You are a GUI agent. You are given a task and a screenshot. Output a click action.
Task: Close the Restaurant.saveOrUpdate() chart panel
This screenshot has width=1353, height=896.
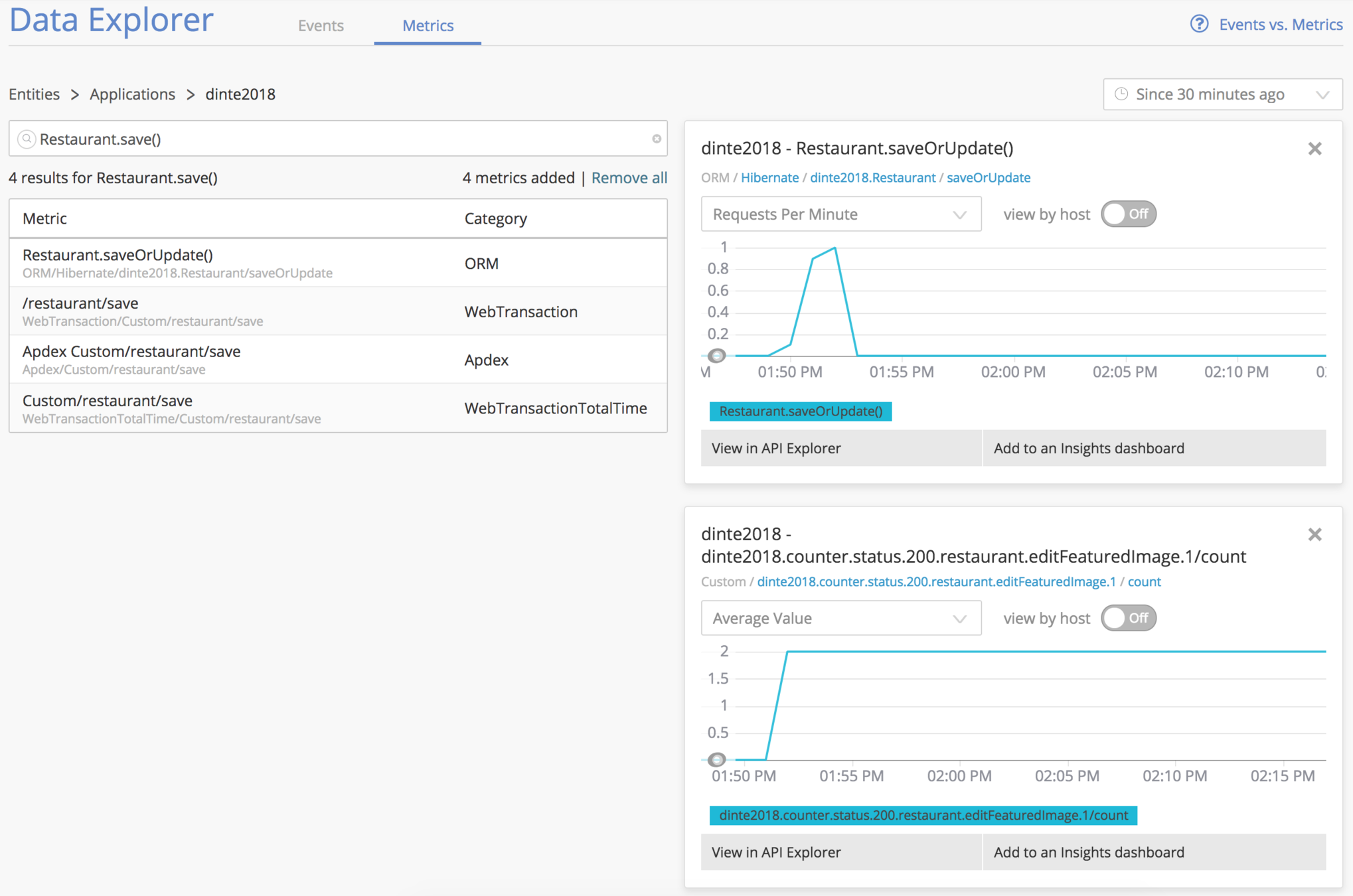(x=1314, y=149)
